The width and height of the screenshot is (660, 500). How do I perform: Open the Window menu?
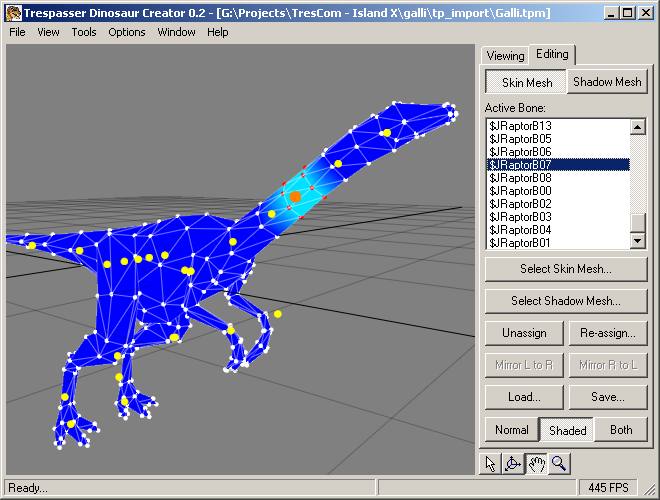176,32
